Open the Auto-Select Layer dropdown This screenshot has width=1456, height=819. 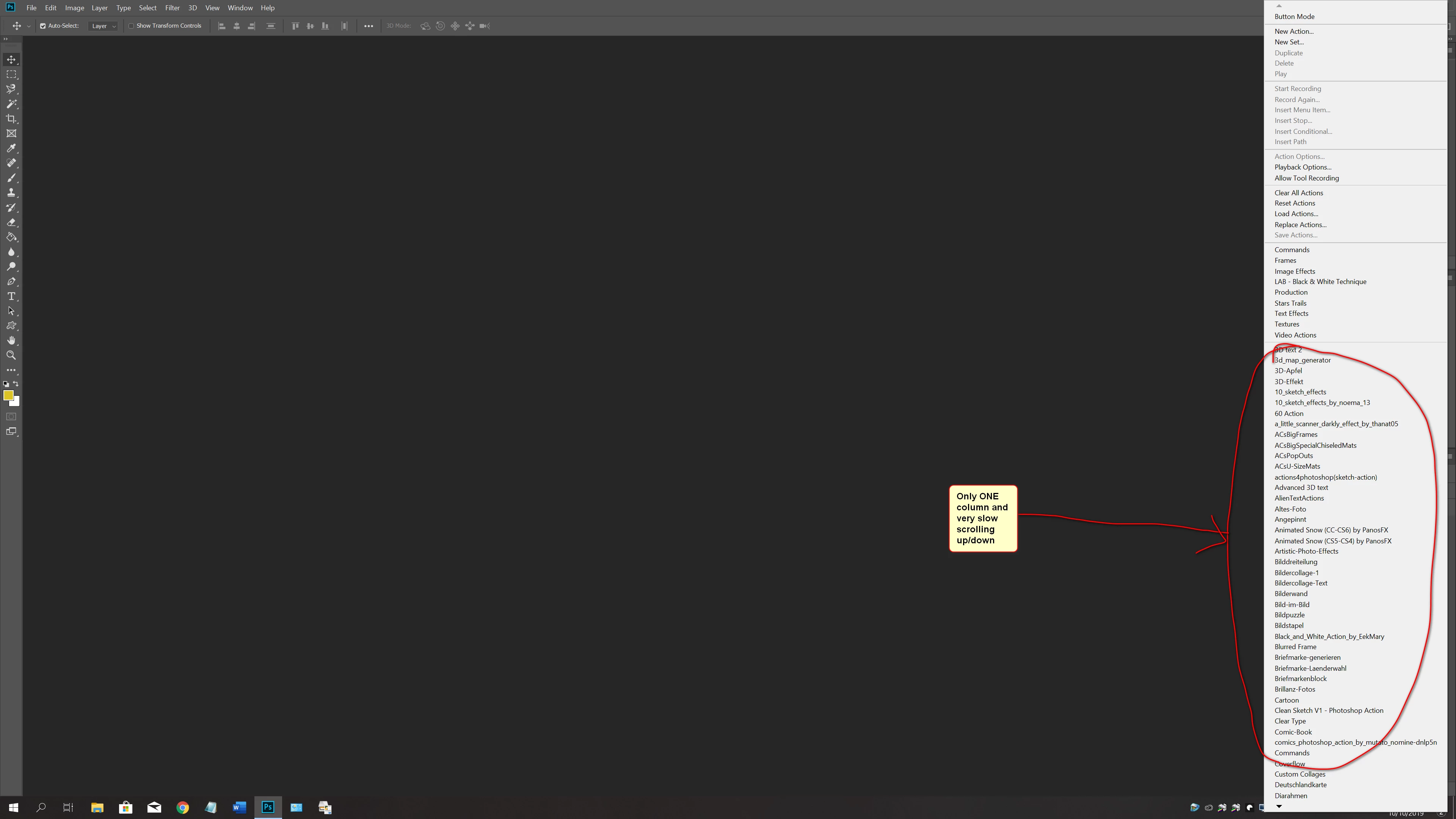[104, 26]
